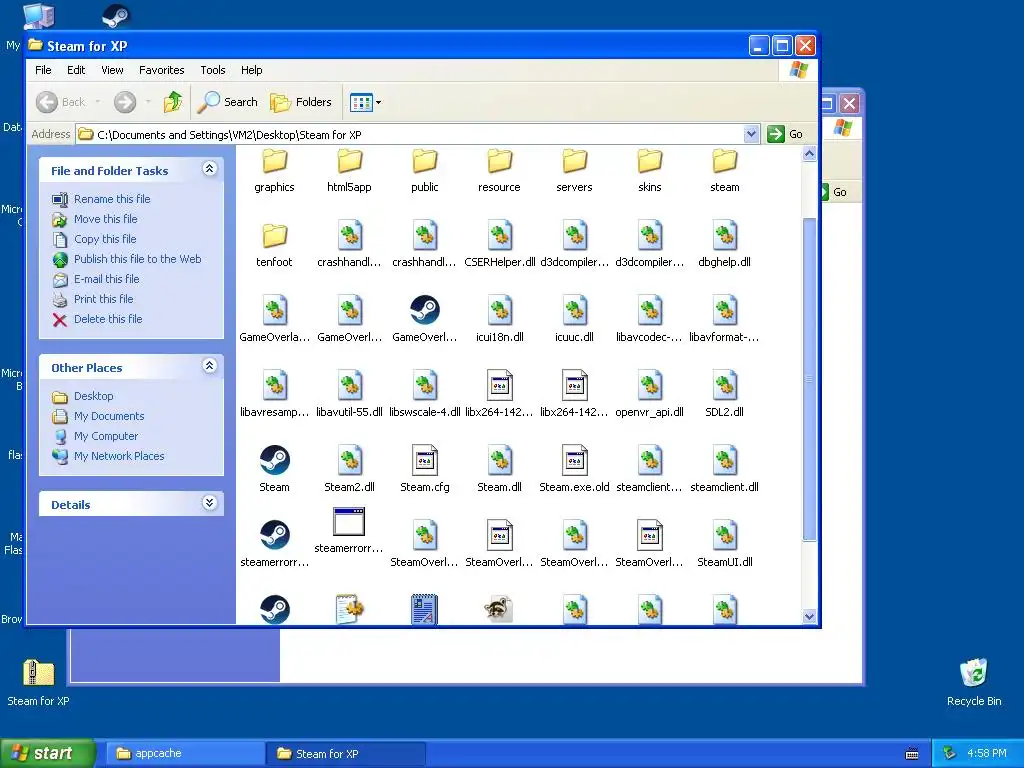
Task: Open the View menu
Action: coord(112,70)
